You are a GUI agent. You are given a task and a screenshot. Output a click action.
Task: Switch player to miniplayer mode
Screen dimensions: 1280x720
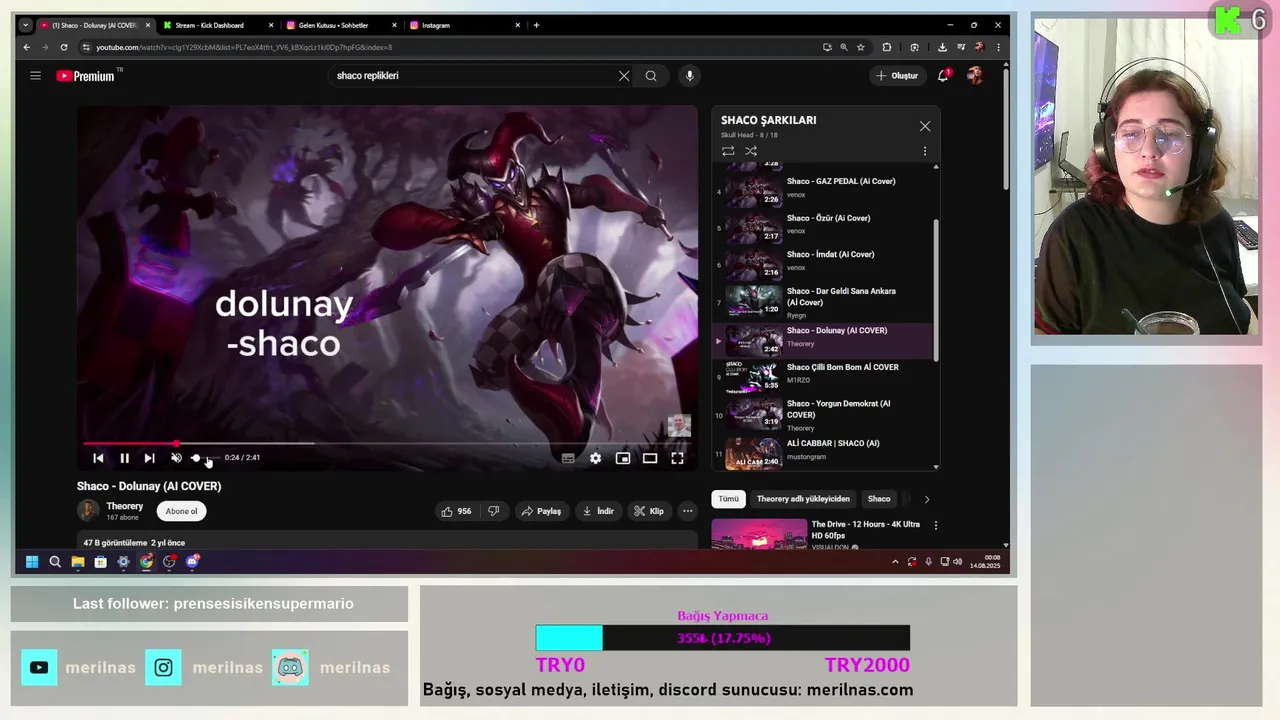point(622,458)
